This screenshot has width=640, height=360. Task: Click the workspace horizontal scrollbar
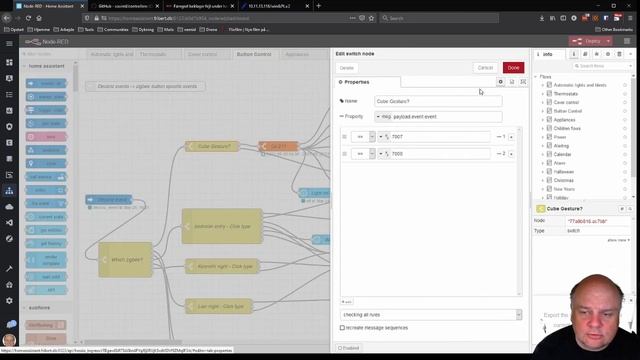coord(133,342)
